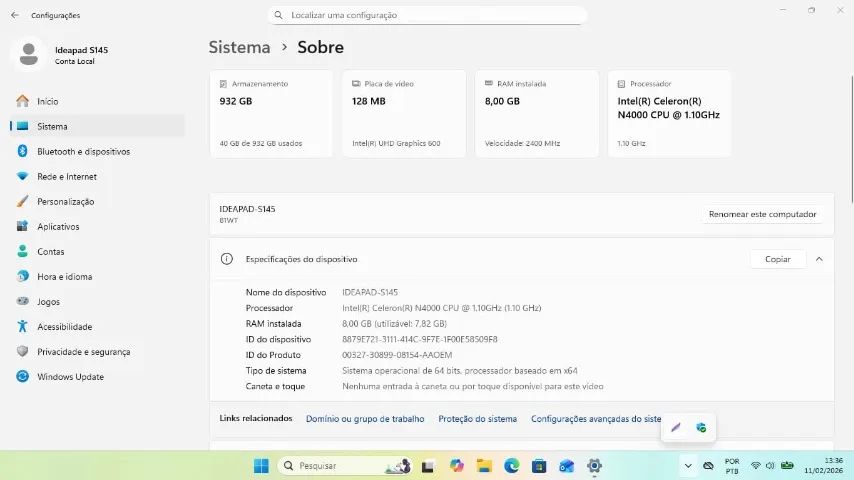
Task: Click the Privacidade e segurança shield icon
Action: point(22,351)
